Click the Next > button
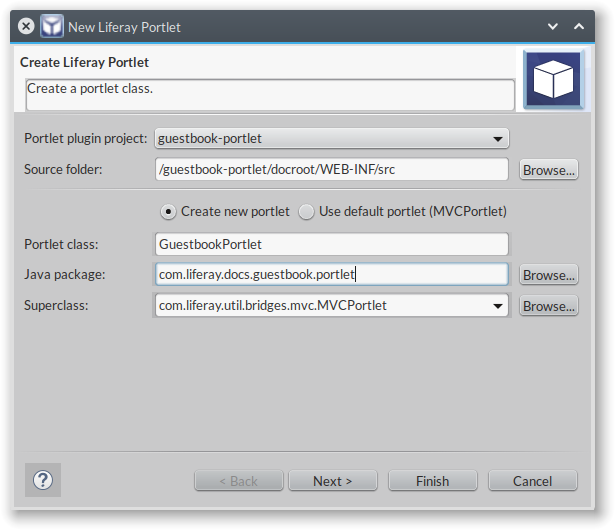Image resolution: width=615 pixels, height=530 pixels. (333, 481)
